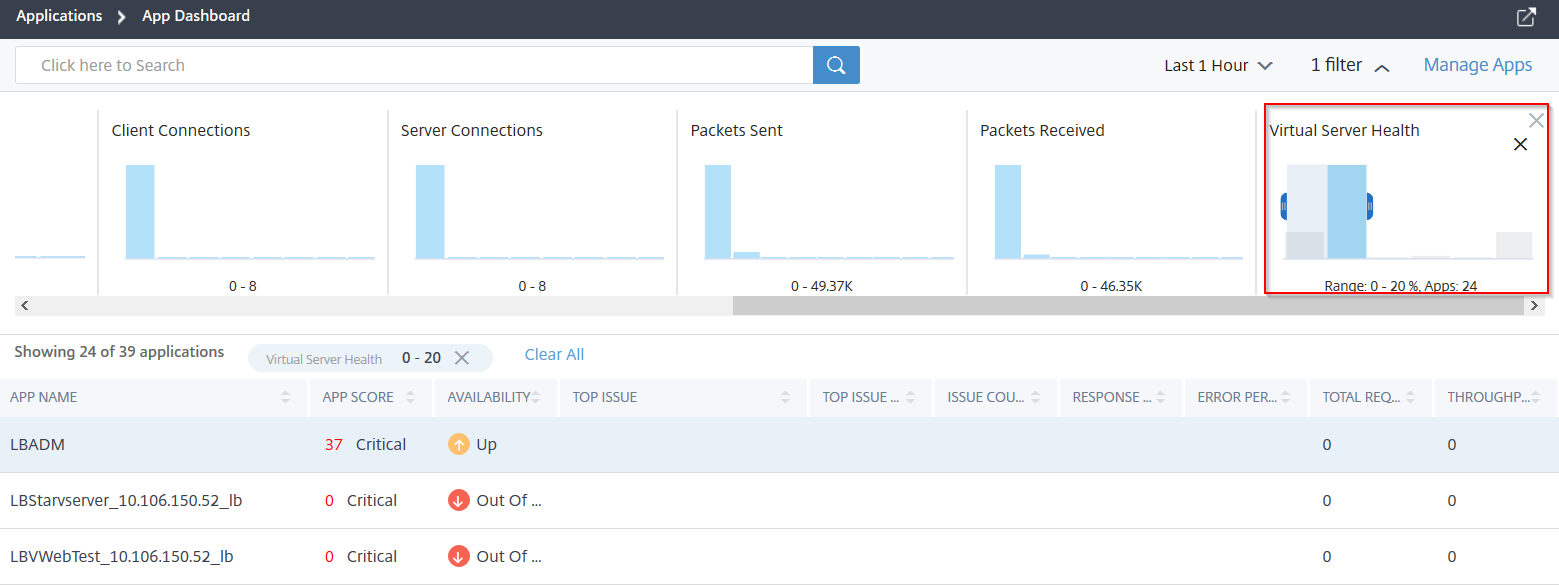Sort by the APP NAME column sort arrows

click(x=286, y=397)
